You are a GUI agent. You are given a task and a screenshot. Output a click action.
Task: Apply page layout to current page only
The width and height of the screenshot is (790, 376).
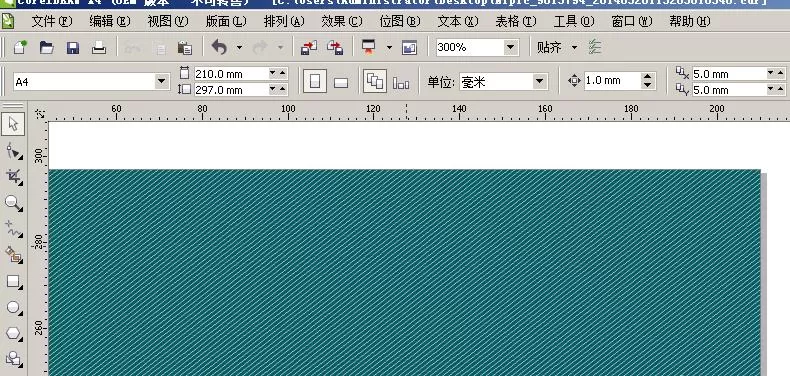point(401,83)
